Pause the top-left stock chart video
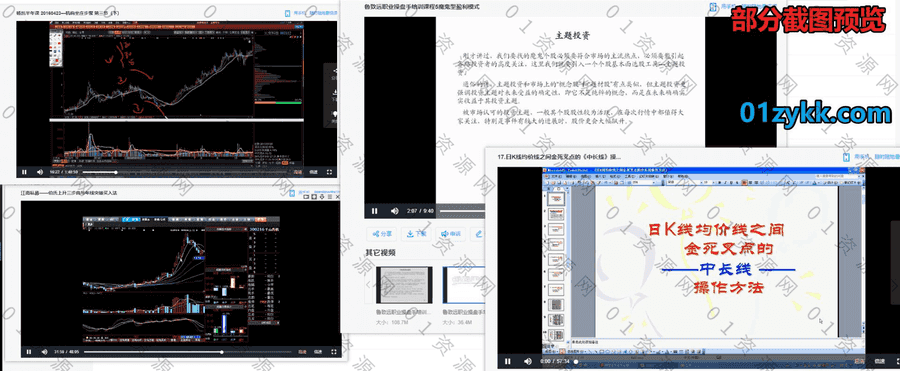The image size is (900, 371). coord(24,172)
